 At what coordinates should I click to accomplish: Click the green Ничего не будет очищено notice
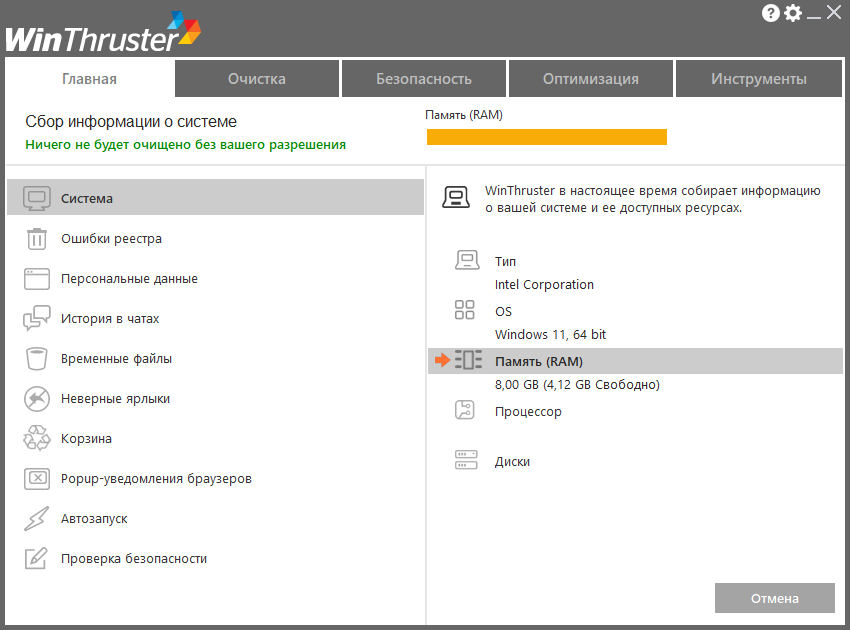(x=185, y=145)
